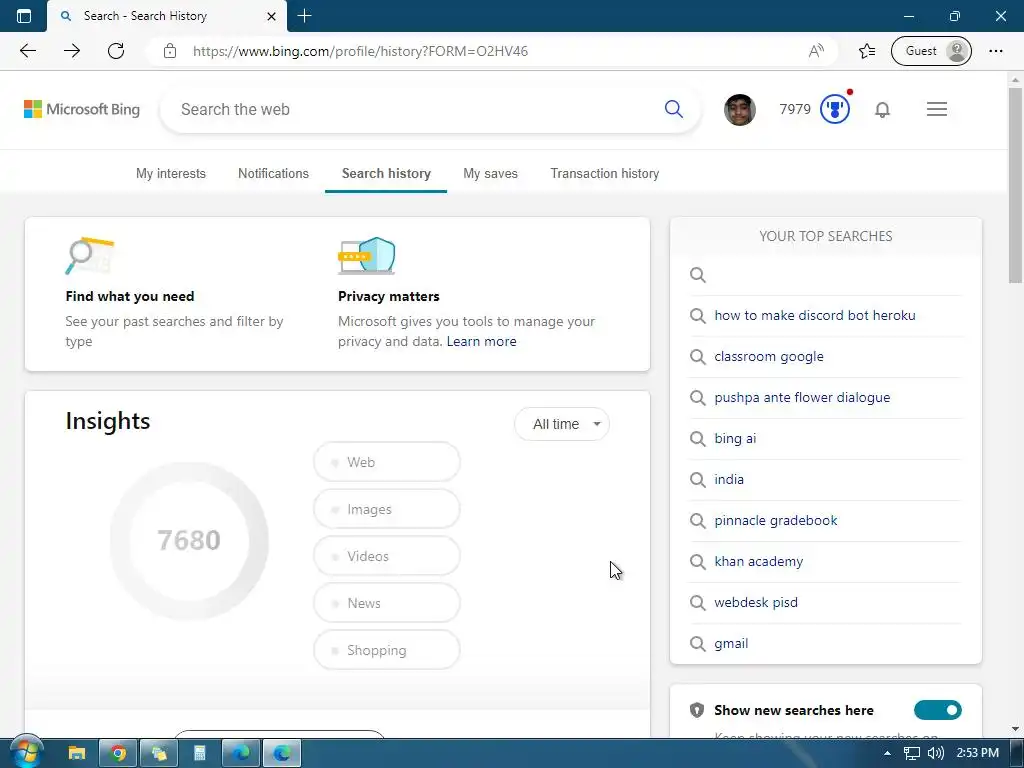Click the 7680 insights donut chart
Viewport: 1024px width, 768px height.
click(189, 541)
